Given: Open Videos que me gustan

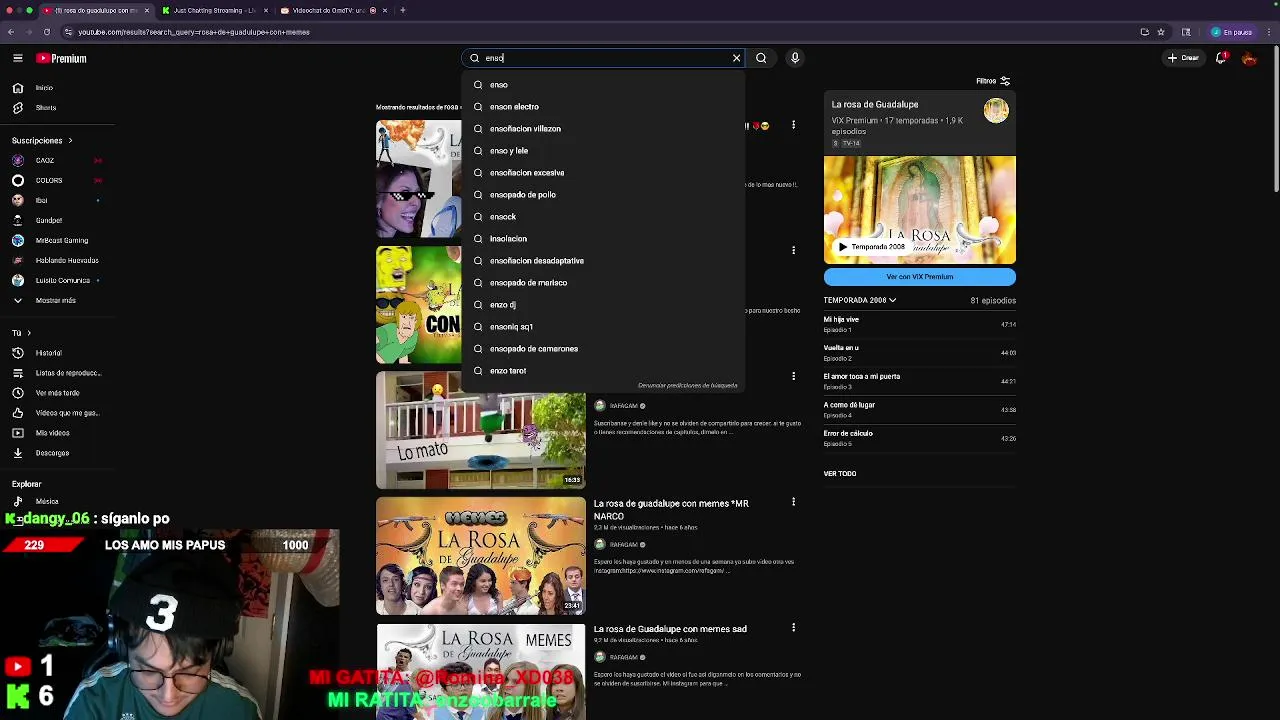Looking at the screenshot, I should 56,413.
